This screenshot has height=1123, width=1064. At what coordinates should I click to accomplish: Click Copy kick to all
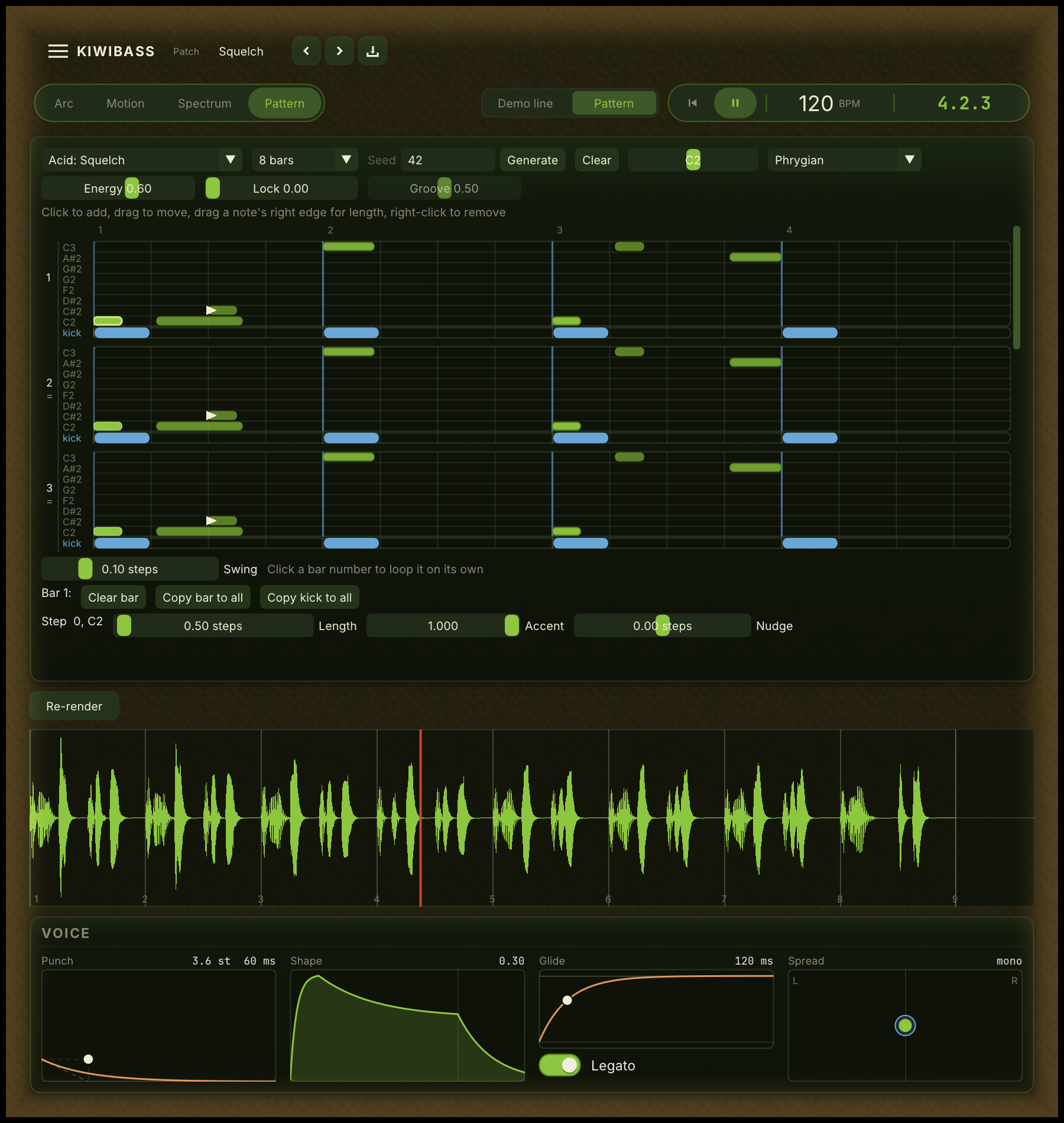click(309, 597)
